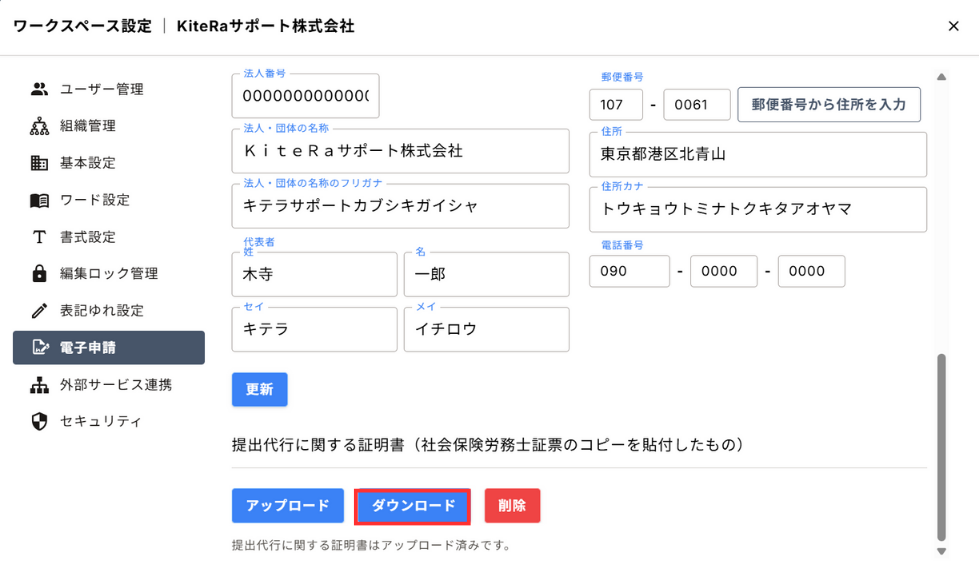Image resolution: width=979 pixels, height=568 pixels.
Task: Click the 外部サービス連携 network icon
Action: point(39,385)
